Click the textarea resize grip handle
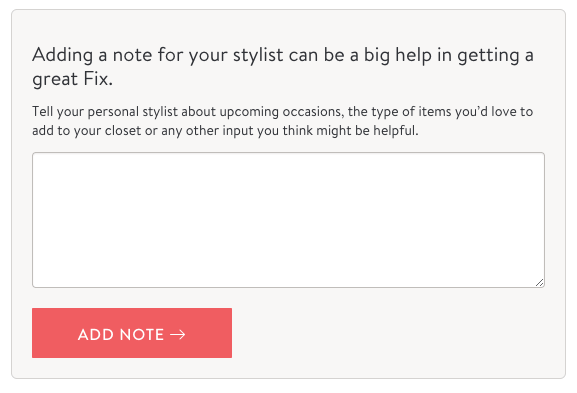Screen dimensions: 577x393 tap(539, 283)
